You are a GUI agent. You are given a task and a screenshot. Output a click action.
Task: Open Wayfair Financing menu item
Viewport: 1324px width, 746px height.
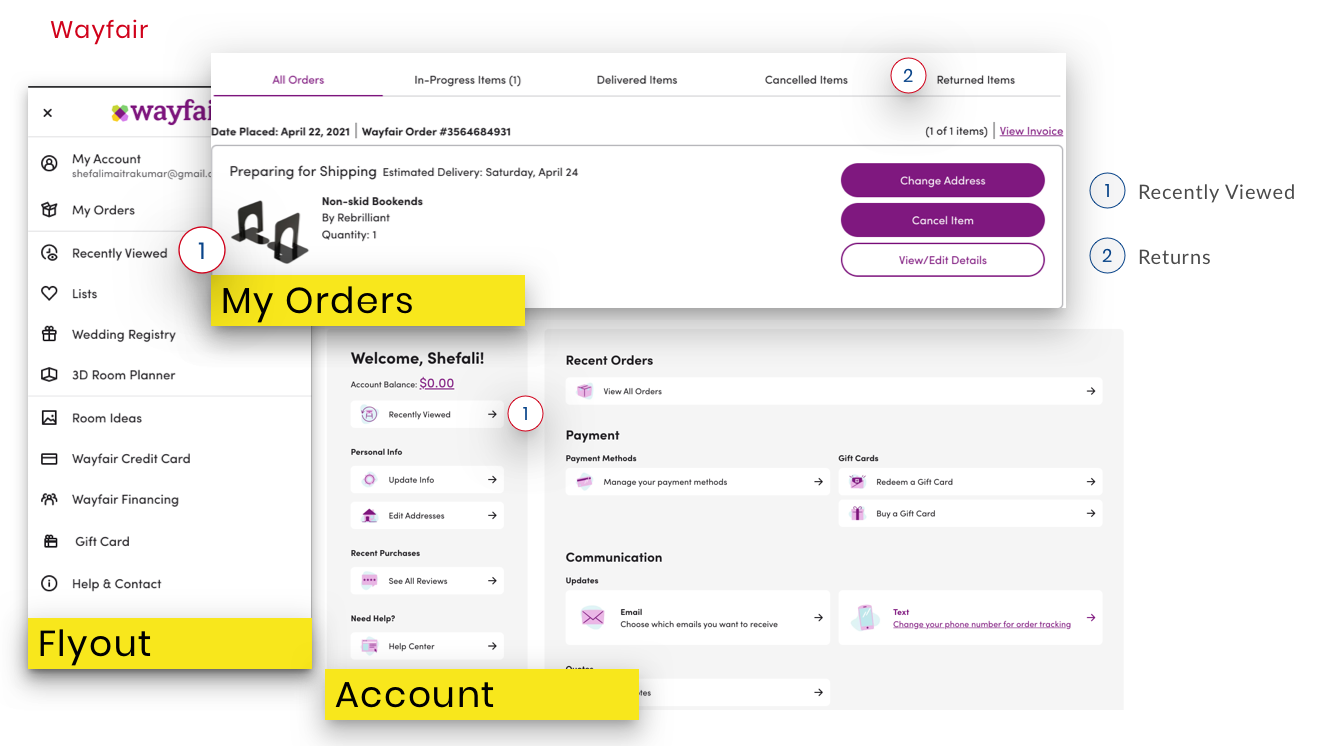[125, 499]
